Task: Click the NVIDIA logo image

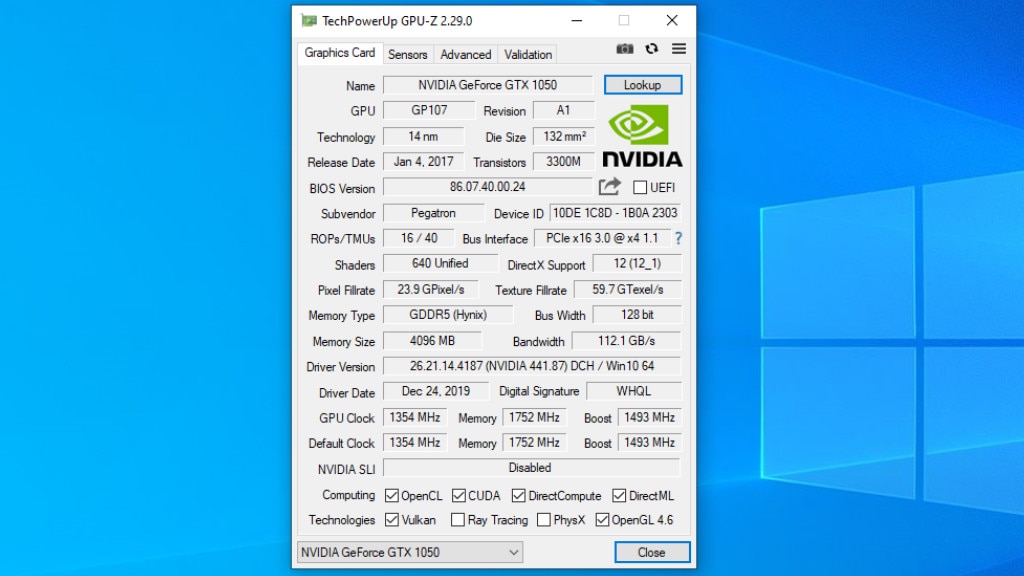Action: (x=642, y=137)
